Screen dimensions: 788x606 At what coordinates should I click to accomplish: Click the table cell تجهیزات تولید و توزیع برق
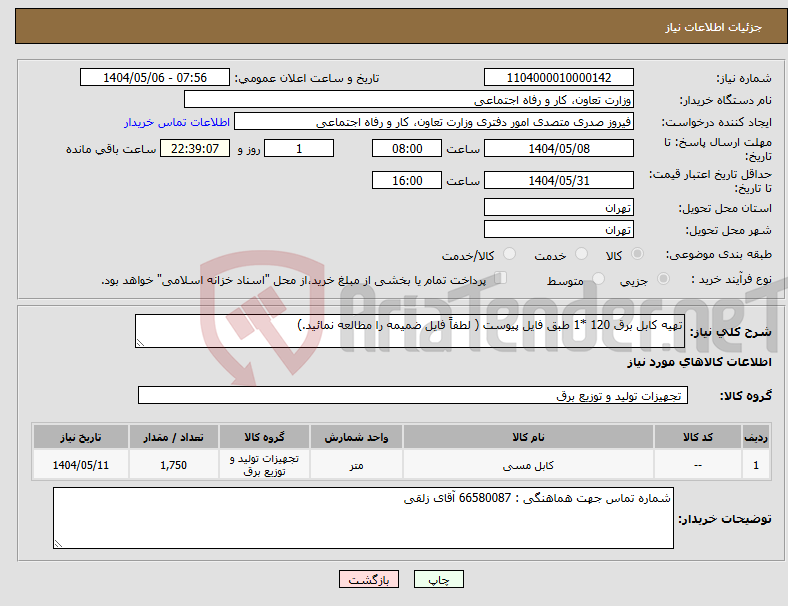pyautogui.click(x=264, y=465)
